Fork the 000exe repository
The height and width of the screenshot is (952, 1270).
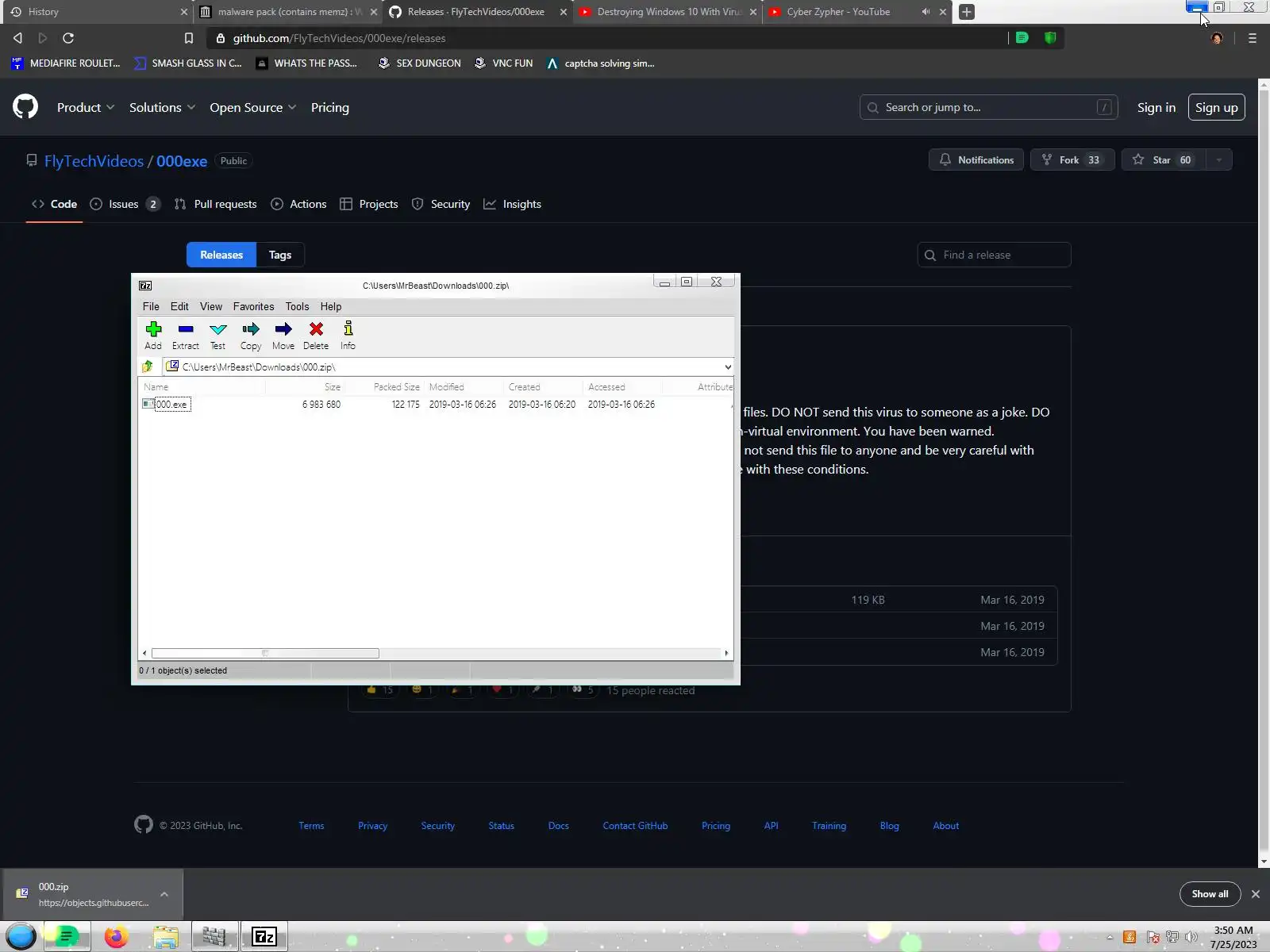(x=1072, y=159)
